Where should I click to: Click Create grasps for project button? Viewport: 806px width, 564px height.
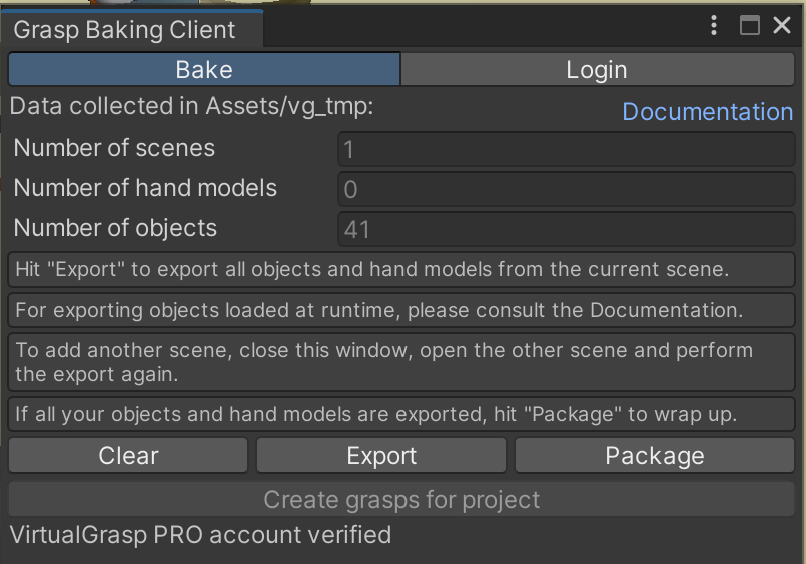click(401, 499)
